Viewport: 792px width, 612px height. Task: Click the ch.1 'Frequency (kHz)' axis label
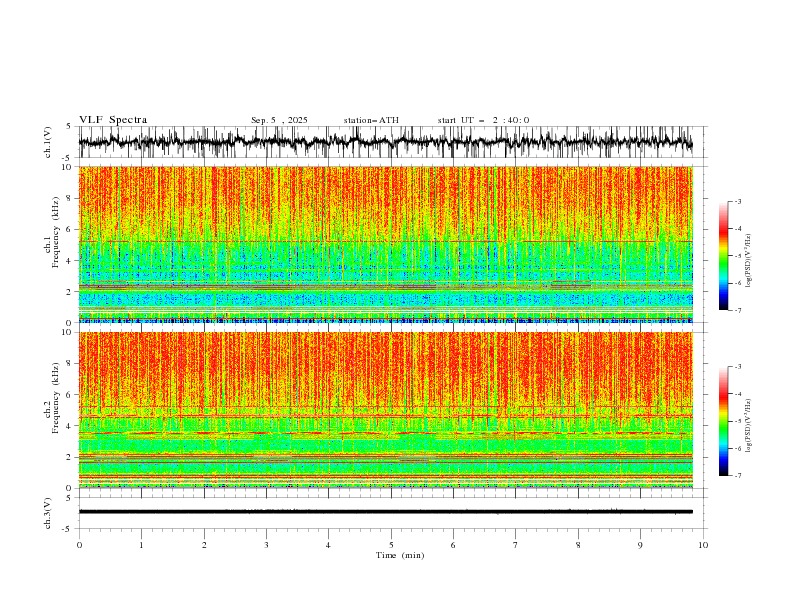point(56,232)
